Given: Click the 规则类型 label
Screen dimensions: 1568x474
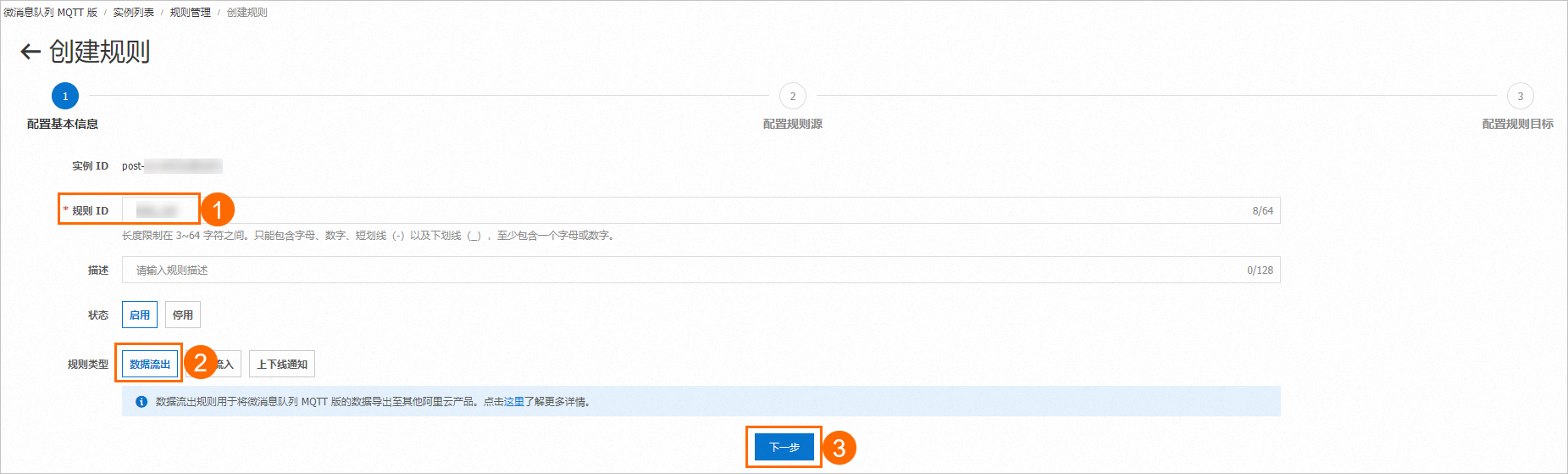Looking at the screenshot, I should pos(88,365).
